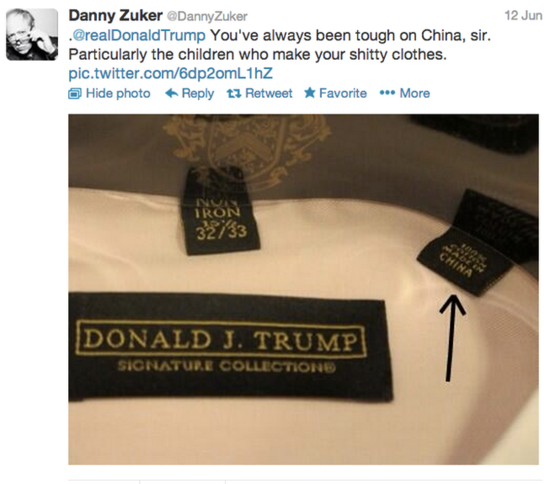Open the 12 Jun timestamp

[x=523, y=16]
